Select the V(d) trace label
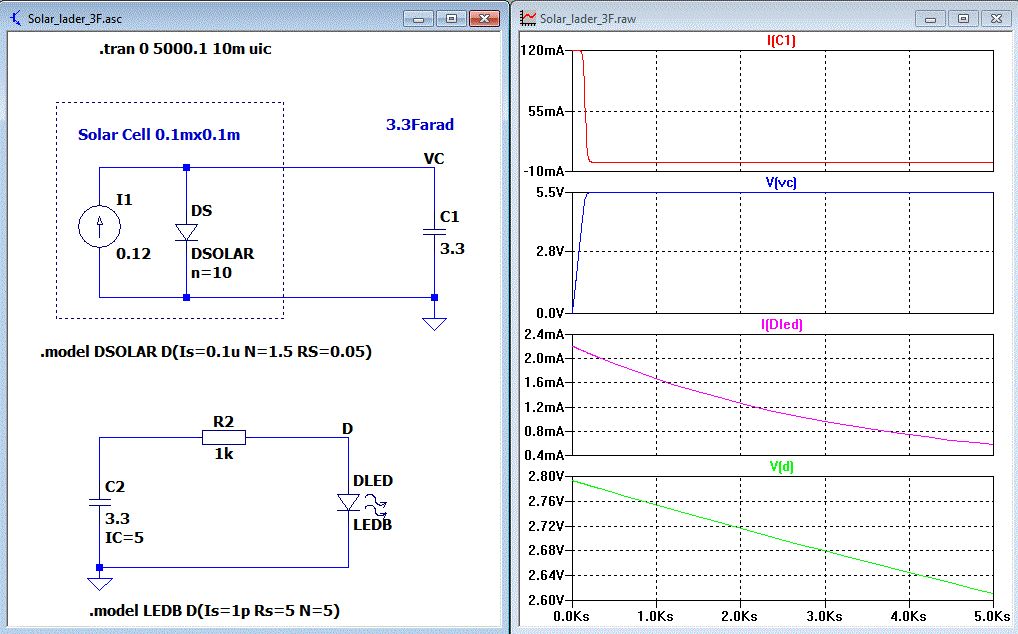This screenshot has height=634, width=1018. click(x=782, y=466)
